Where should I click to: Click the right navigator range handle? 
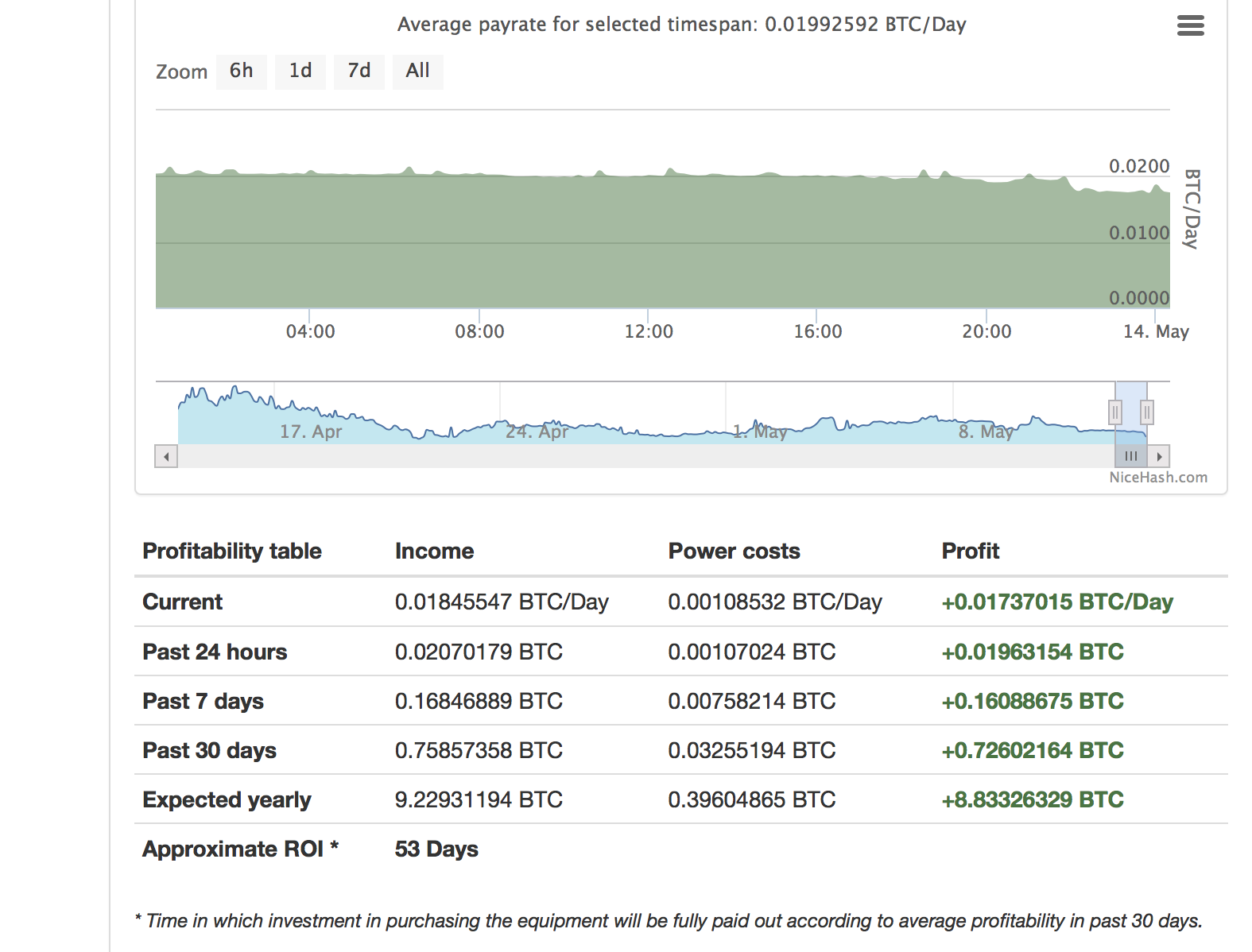pyautogui.click(x=1146, y=412)
